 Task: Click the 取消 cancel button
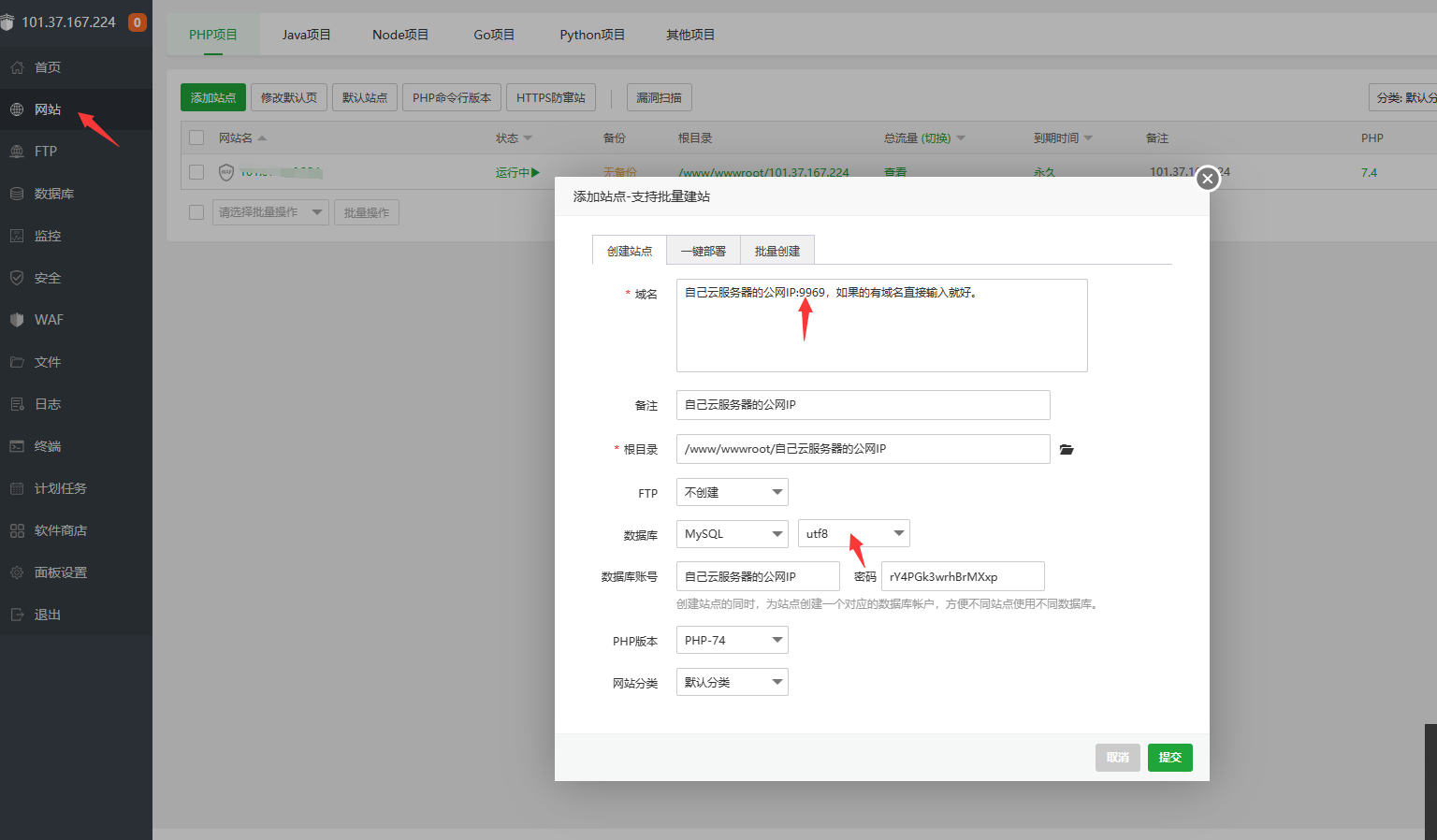(1117, 757)
